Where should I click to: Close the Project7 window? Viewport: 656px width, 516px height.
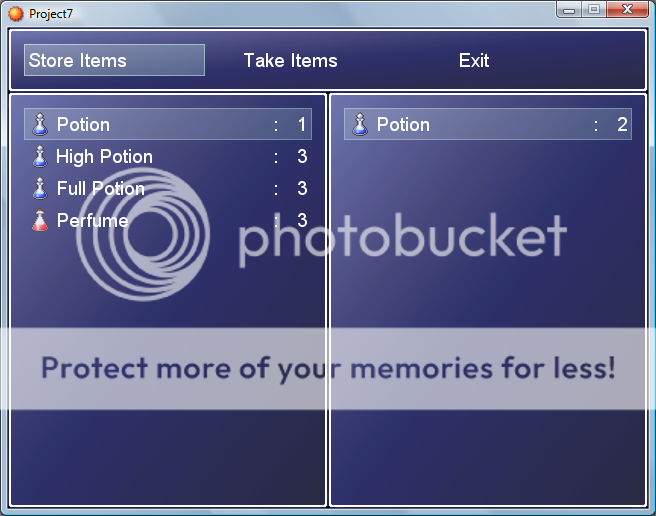coord(627,10)
